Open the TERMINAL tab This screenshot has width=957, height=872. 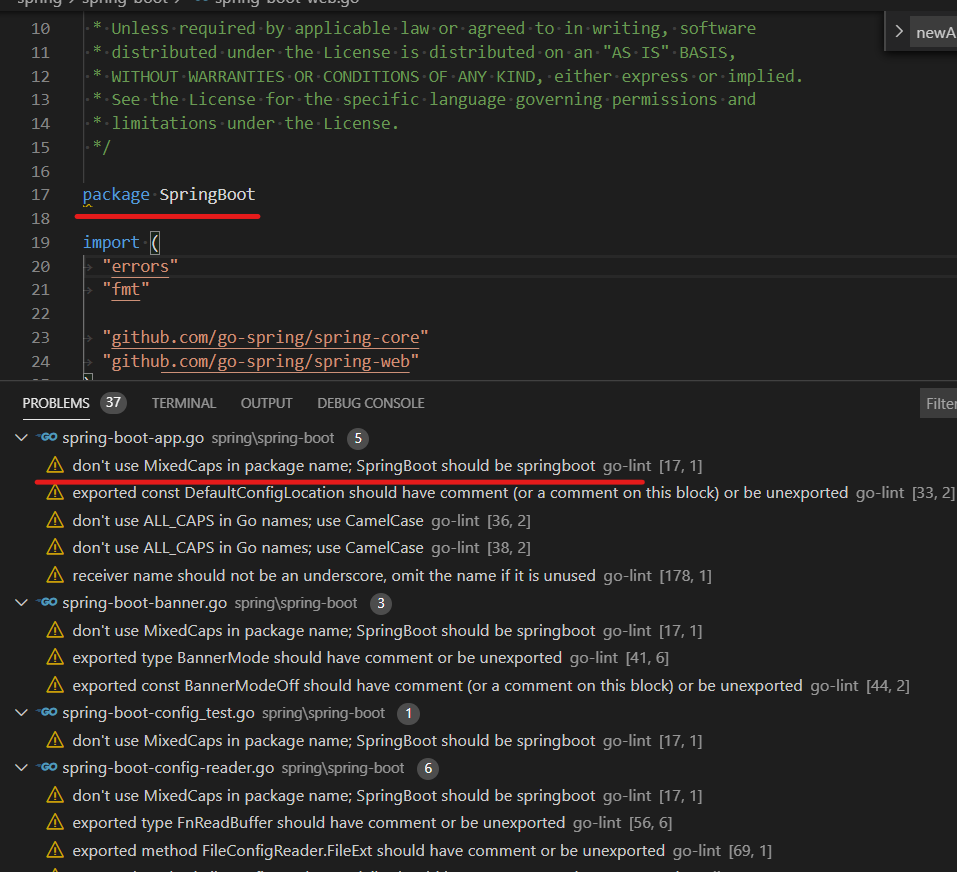point(184,403)
